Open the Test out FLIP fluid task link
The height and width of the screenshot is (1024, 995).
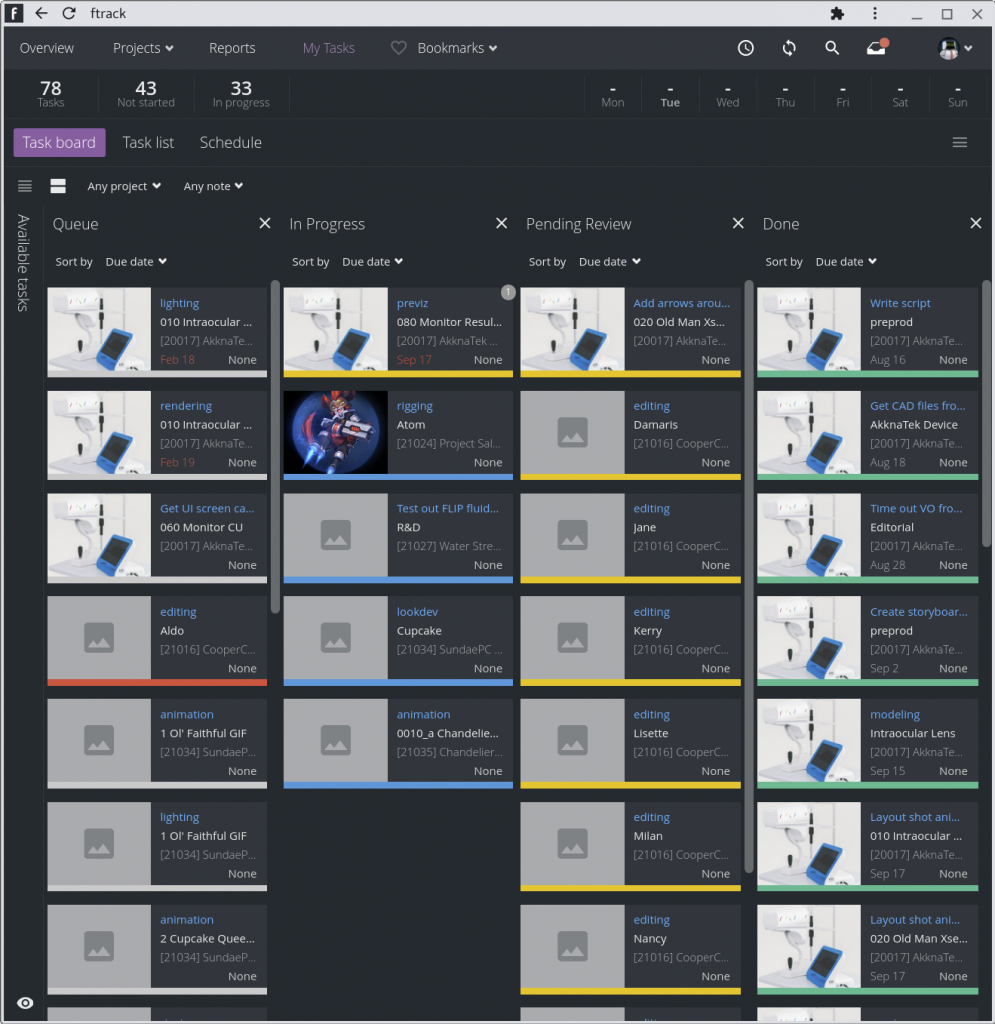click(x=447, y=508)
